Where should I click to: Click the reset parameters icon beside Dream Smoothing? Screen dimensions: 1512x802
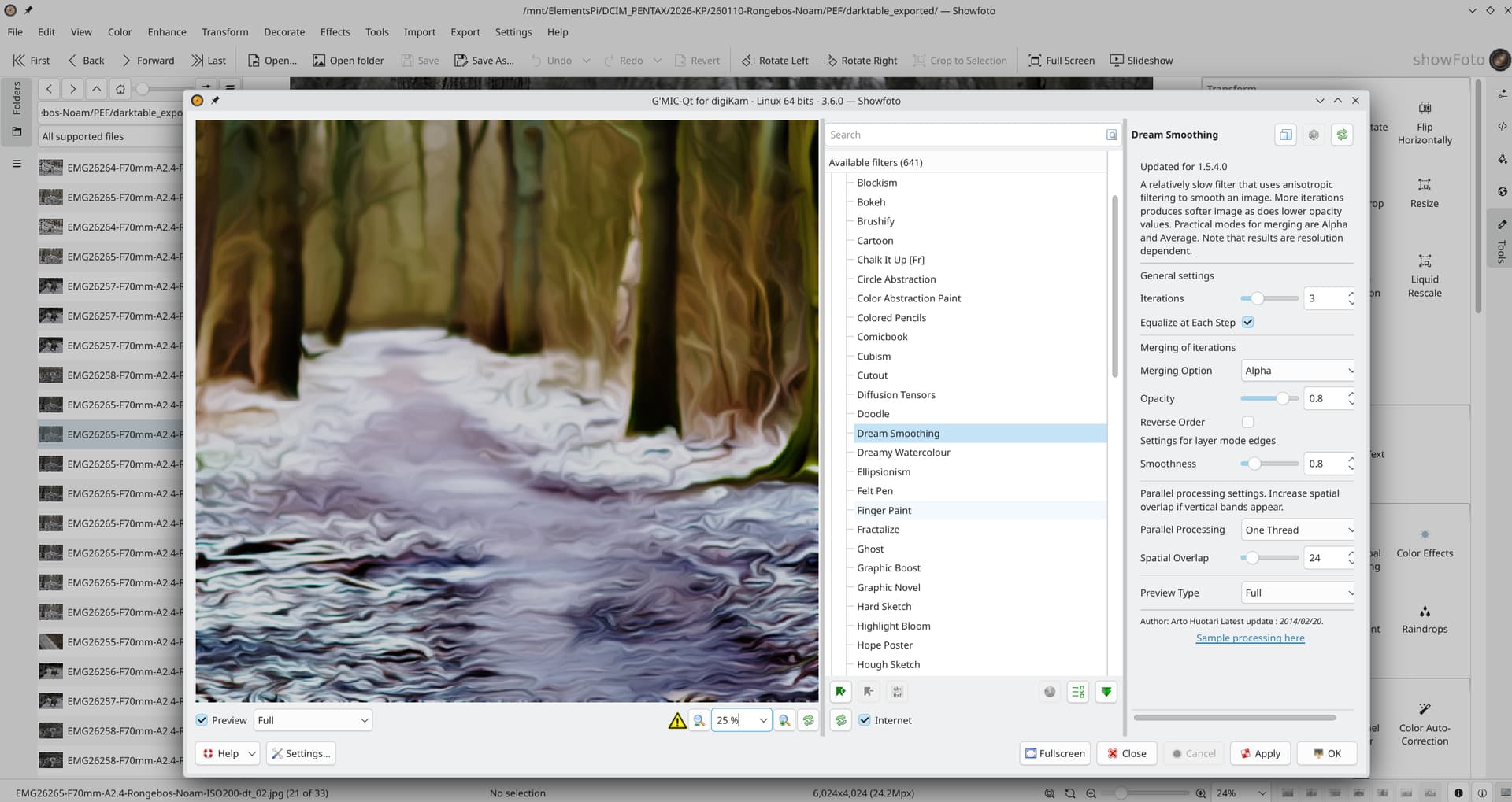point(1342,135)
